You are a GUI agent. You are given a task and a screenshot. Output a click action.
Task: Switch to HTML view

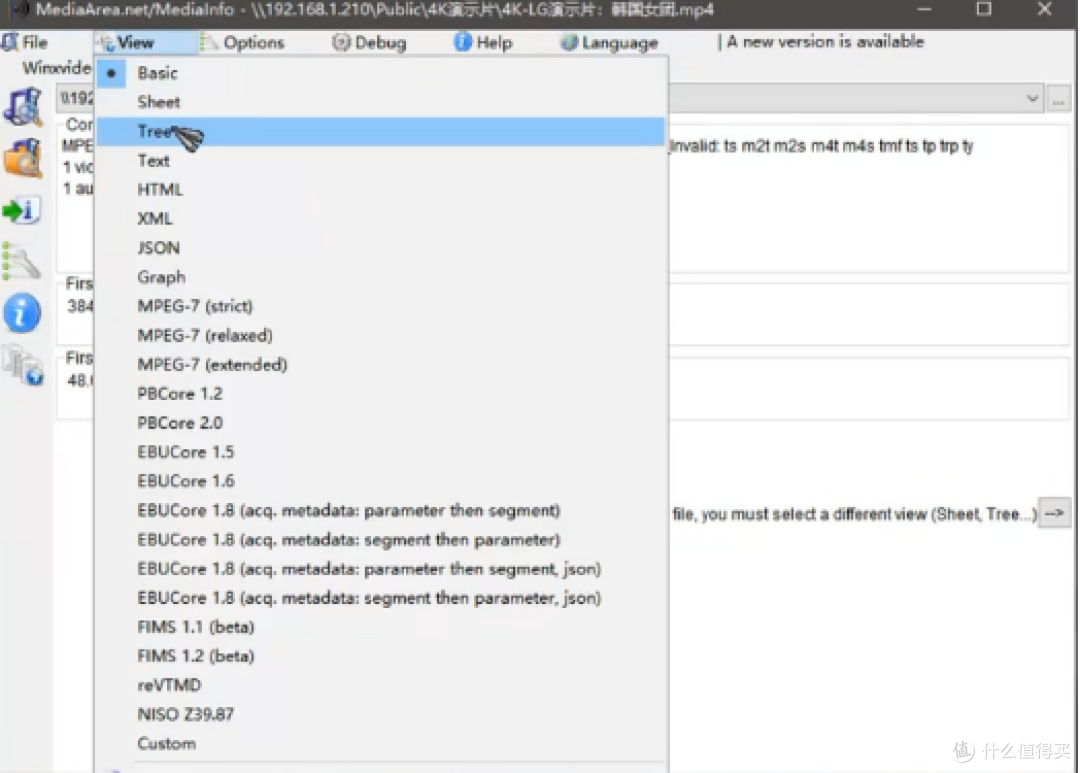coord(380,189)
